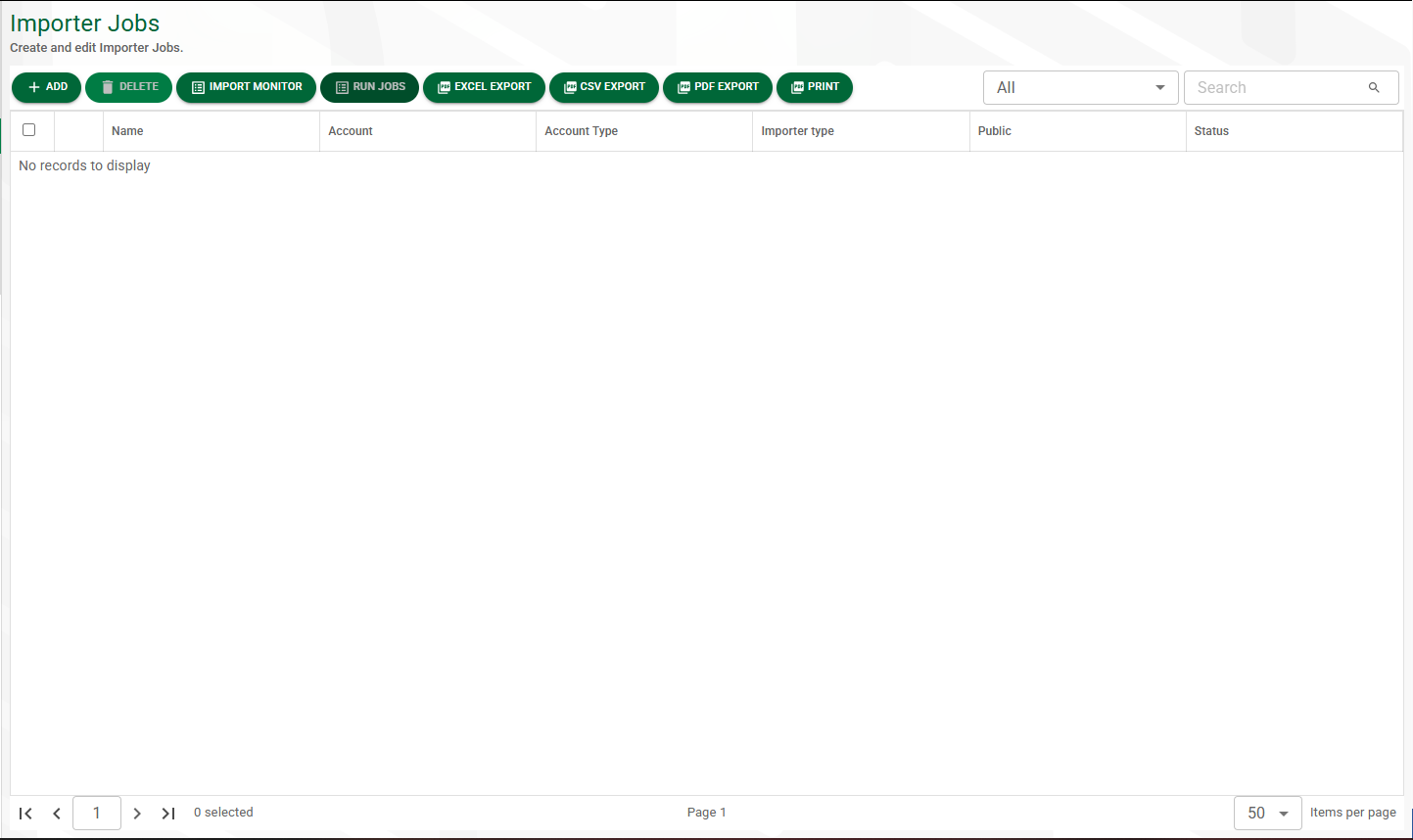
Task: Toggle the select-all checkbox in header
Action: (x=28, y=129)
